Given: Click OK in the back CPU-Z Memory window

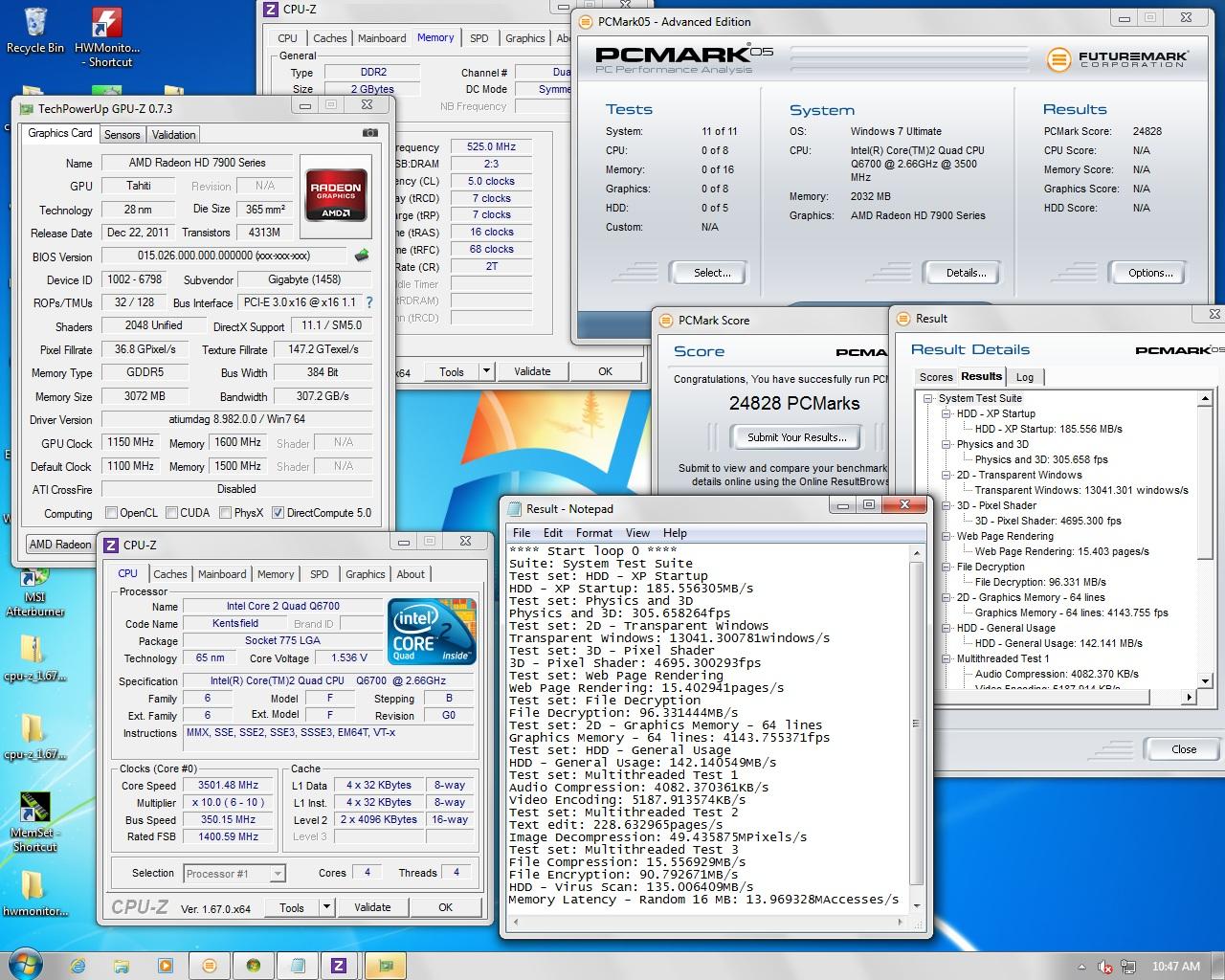Looking at the screenshot, I should (605, 371).
